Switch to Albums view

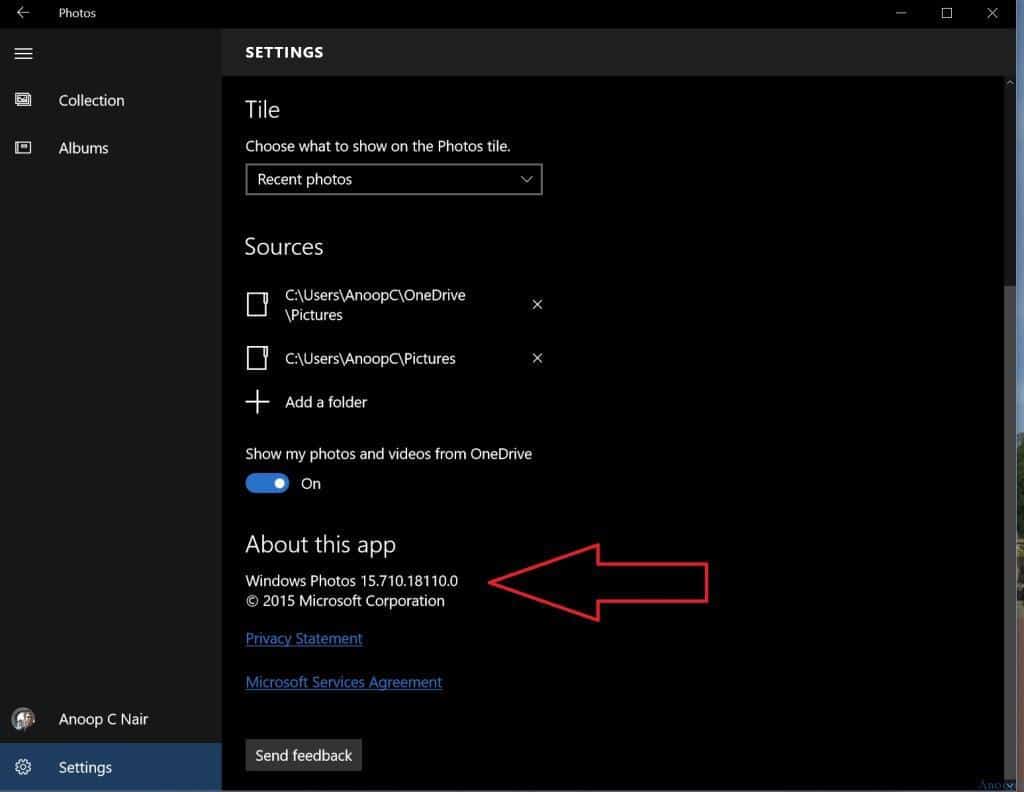coord(83,148)
